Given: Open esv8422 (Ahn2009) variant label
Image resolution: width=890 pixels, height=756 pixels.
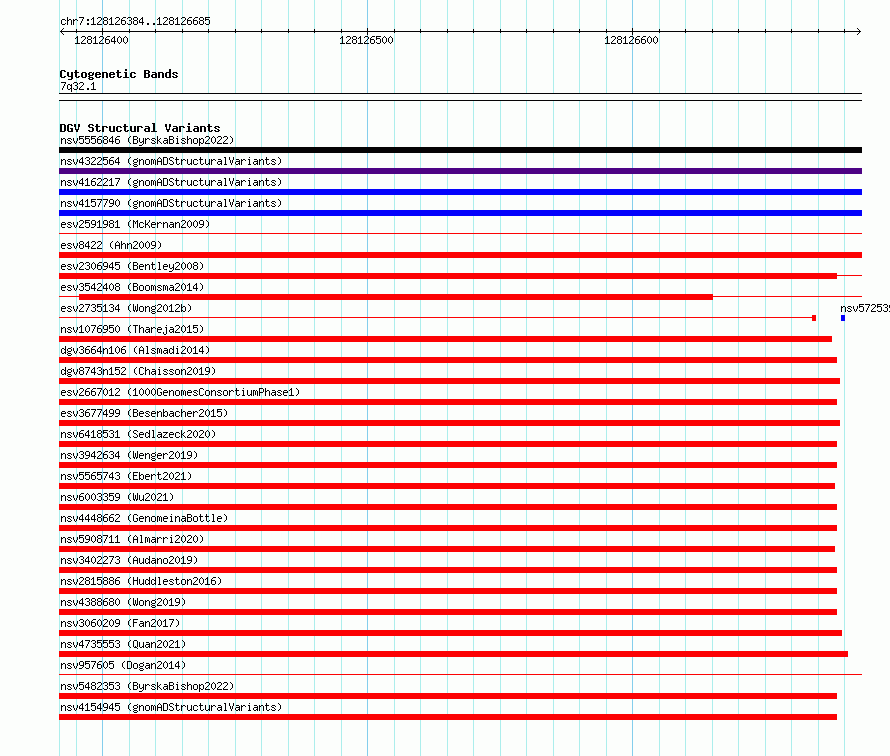Looking at the screenshot, I should pos(111,245).
